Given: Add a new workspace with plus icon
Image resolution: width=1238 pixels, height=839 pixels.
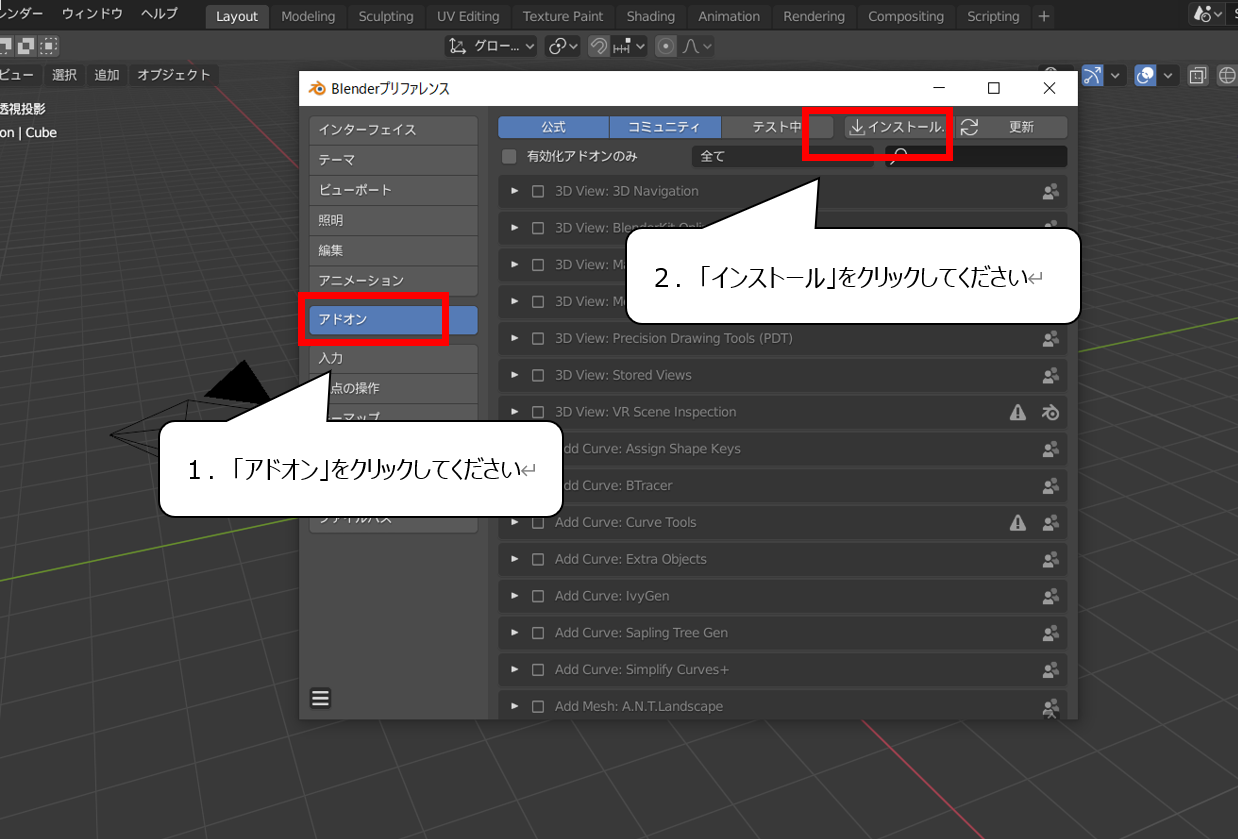Looking at the screenshot, I should click(1044, 16).
